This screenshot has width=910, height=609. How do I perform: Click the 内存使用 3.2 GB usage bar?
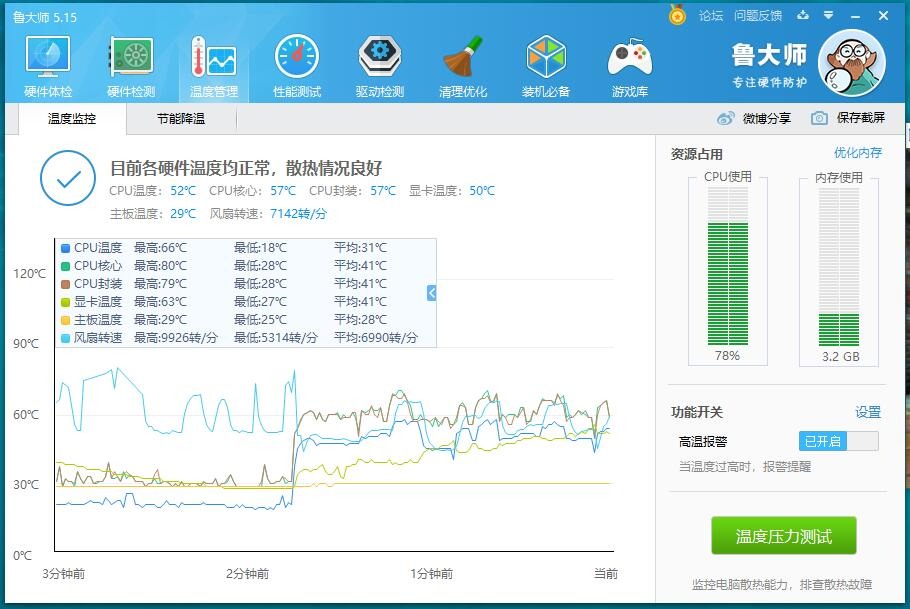839,266
